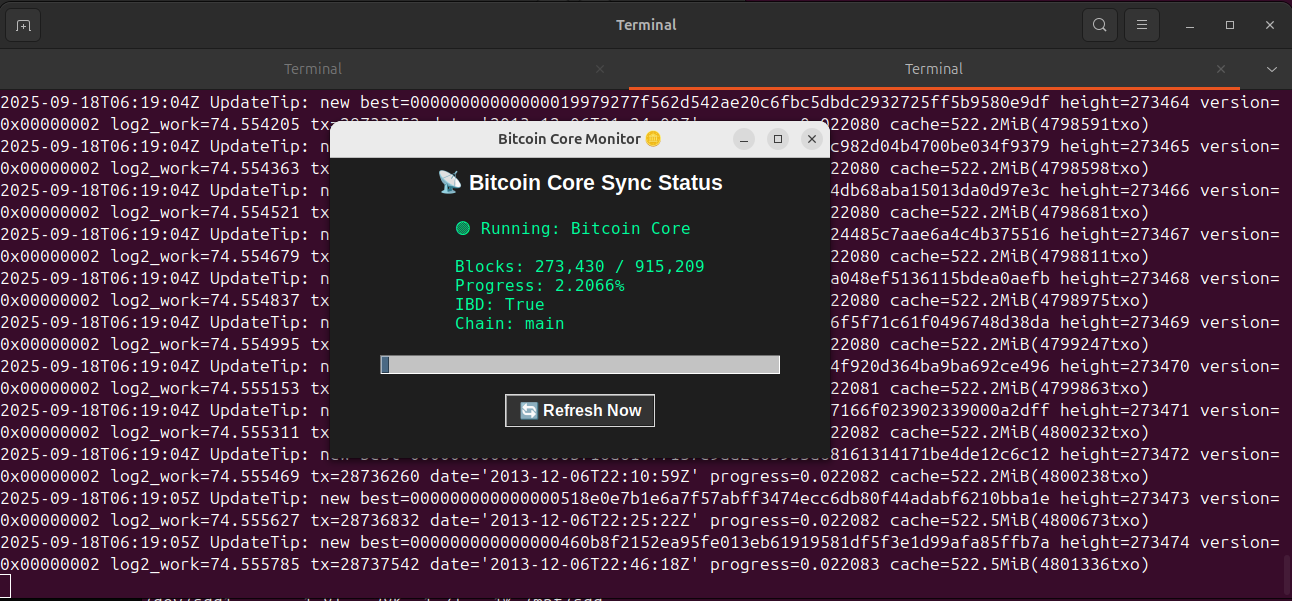The width and height of the screenshot is (1292, 601).
Task: Close the first Terminal tab
Action: coord(600,69)
